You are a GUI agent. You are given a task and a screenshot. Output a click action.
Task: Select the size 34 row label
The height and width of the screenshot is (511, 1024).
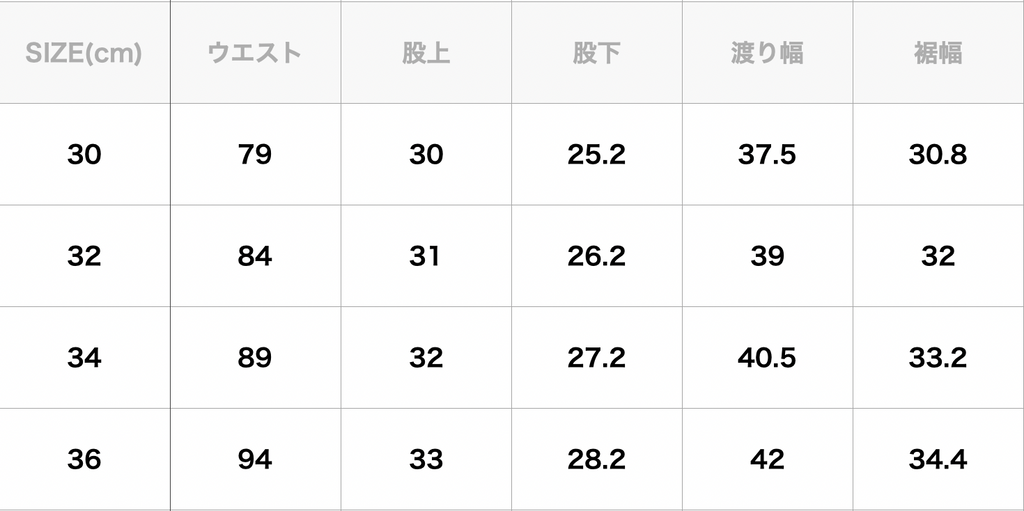[x=84, y=358]
